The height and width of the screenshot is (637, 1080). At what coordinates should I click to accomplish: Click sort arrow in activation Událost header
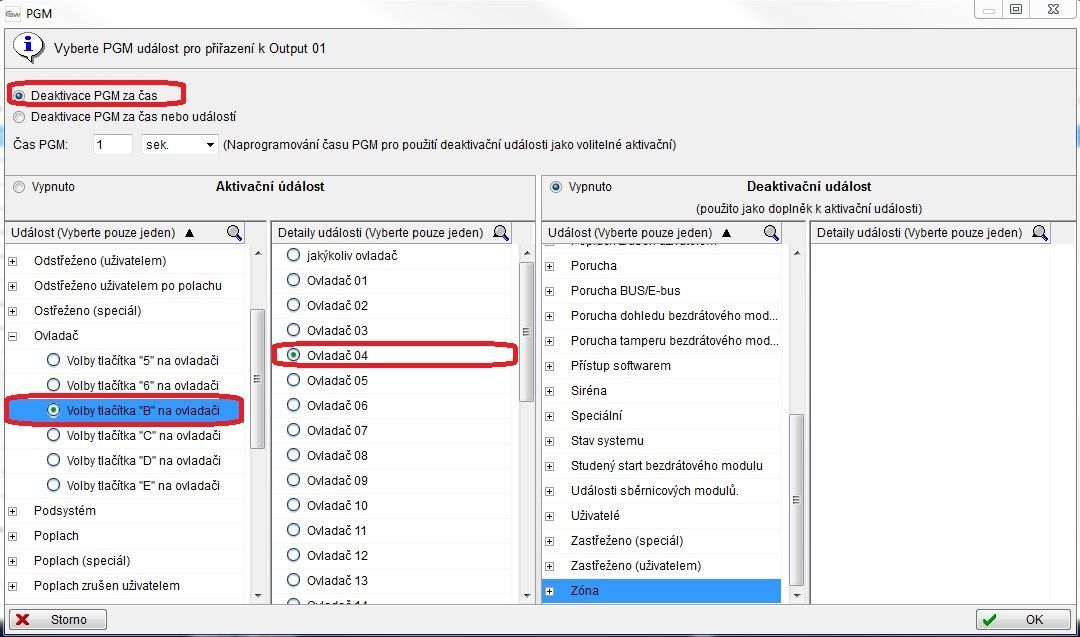point(190,233)
